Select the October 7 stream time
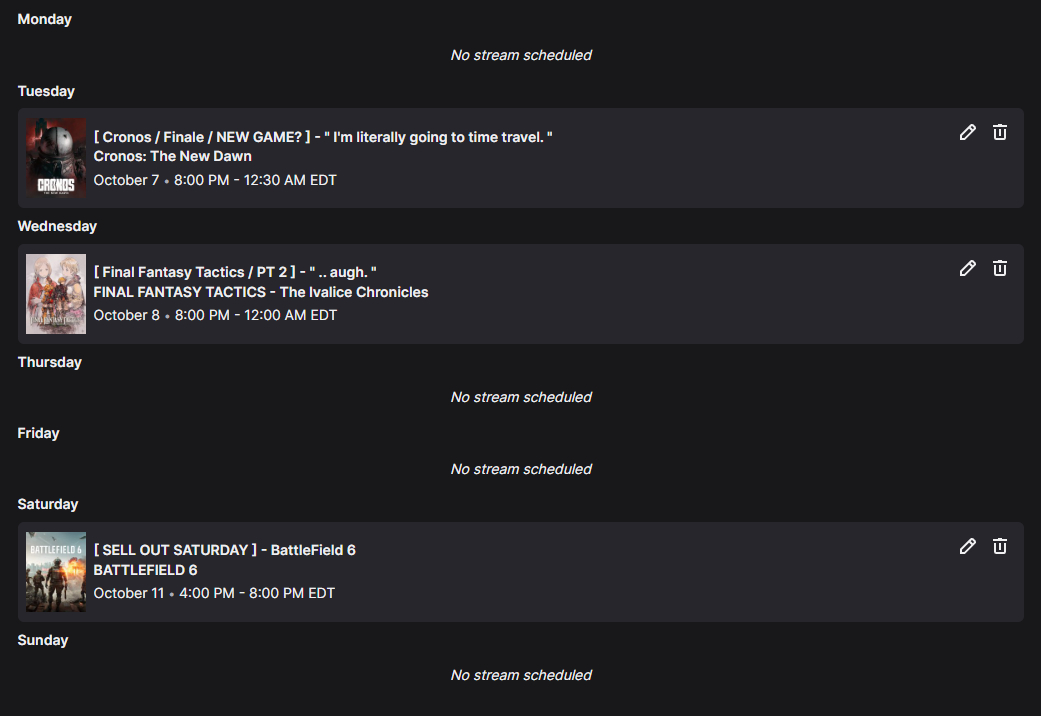 coord(215,180)
